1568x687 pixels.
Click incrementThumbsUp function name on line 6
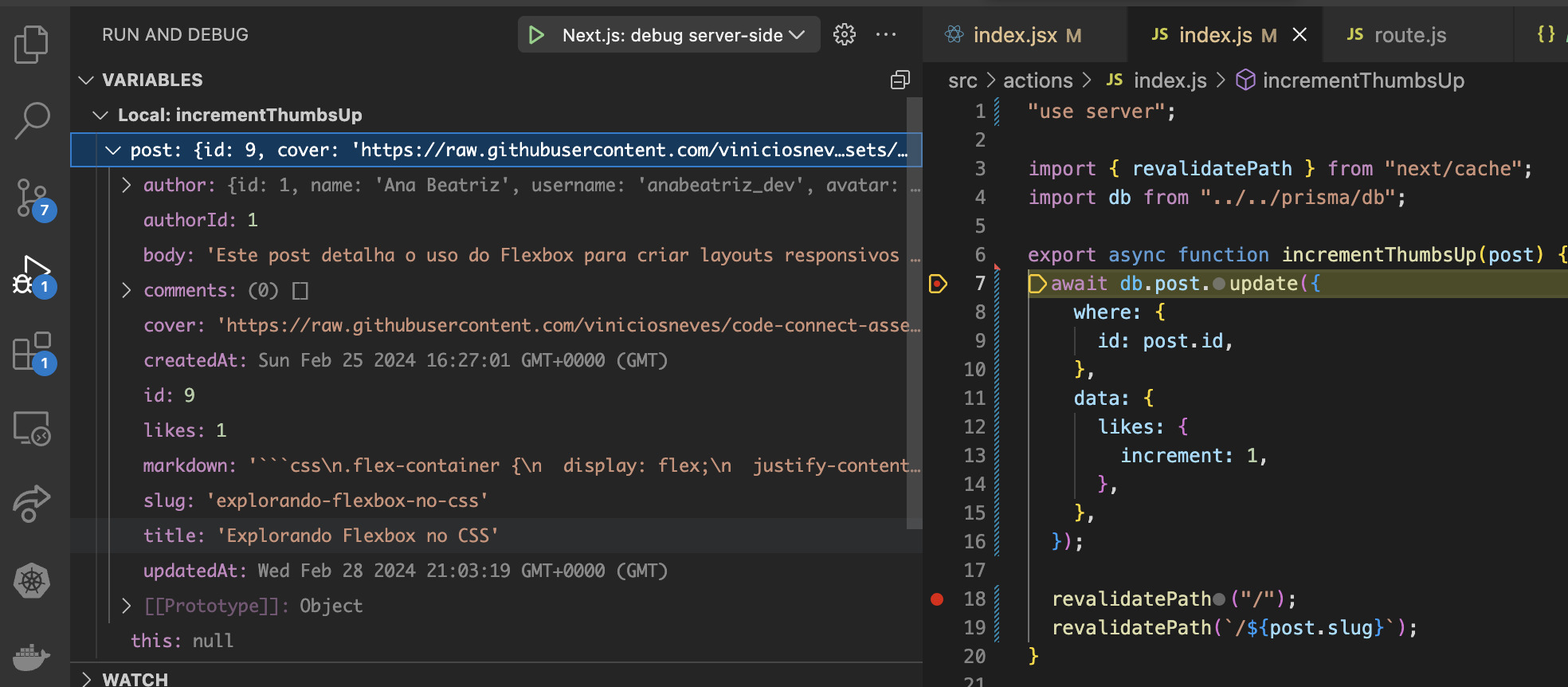pos(1379,255)
